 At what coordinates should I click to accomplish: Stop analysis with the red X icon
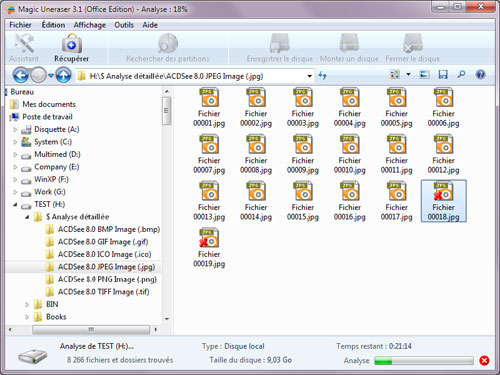pyautogui.click(x=484, y=360)
